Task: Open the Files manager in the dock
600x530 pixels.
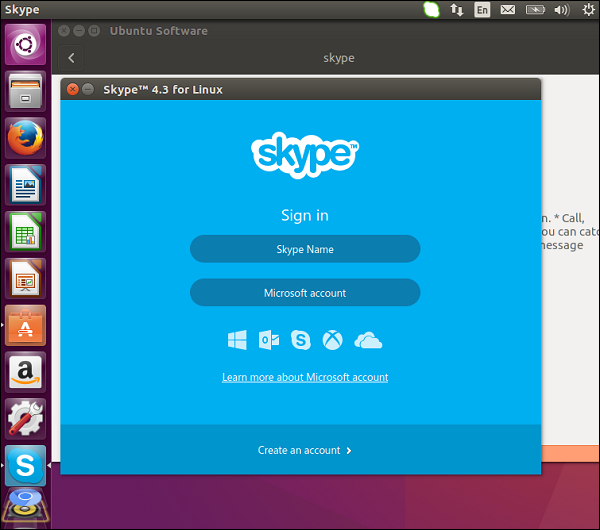Action: 25,91
